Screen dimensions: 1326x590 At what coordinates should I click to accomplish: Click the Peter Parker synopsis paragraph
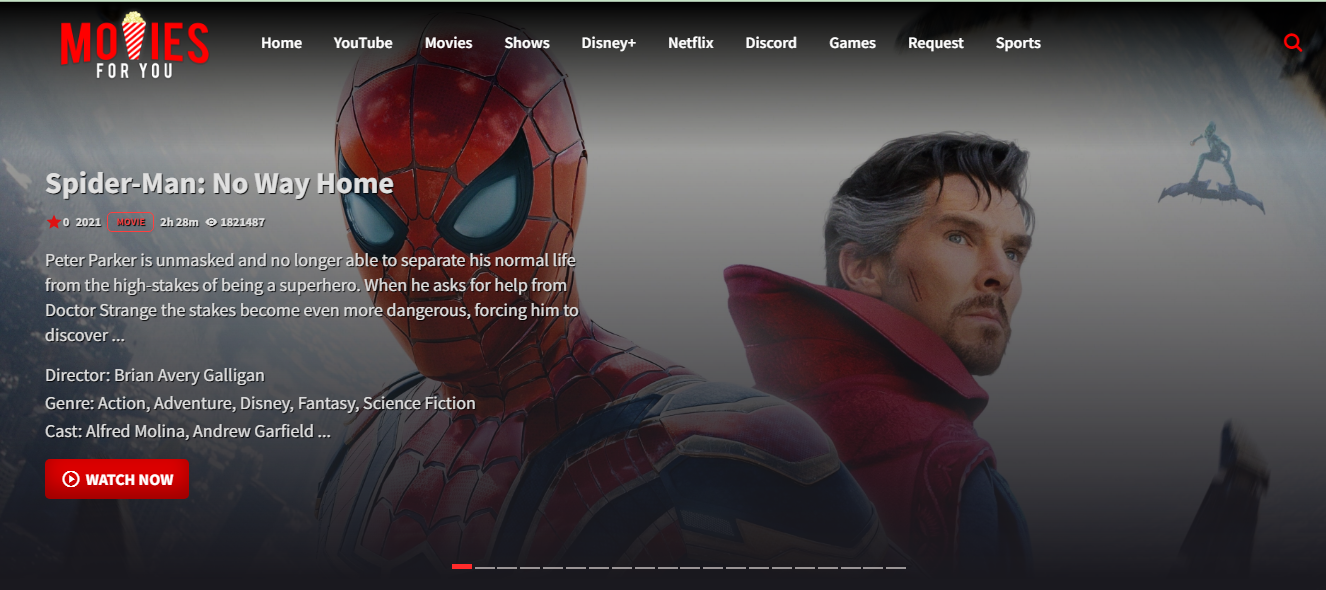(312, 297)
